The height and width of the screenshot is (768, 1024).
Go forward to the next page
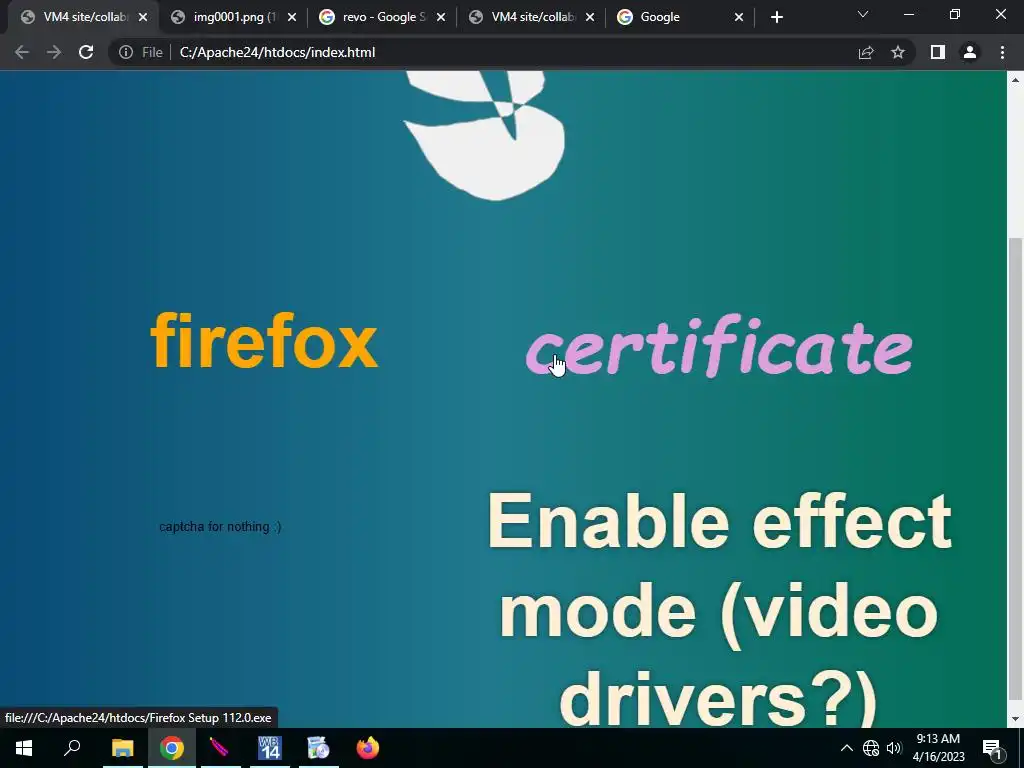tap(54, 52)
